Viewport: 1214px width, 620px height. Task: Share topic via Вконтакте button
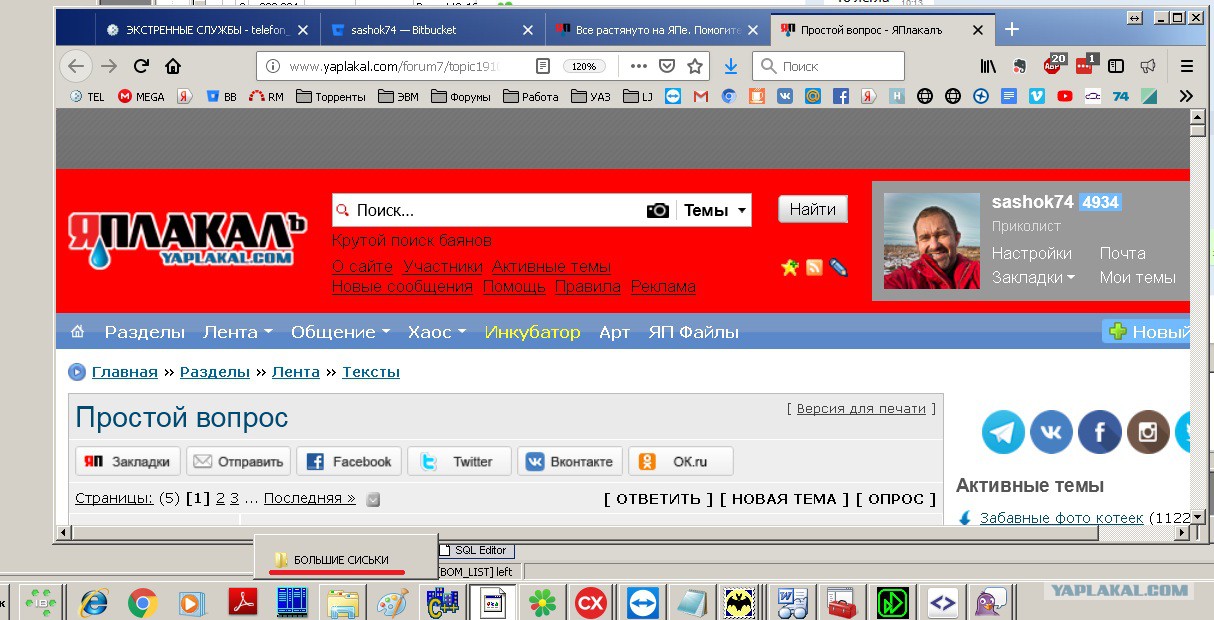570,461
